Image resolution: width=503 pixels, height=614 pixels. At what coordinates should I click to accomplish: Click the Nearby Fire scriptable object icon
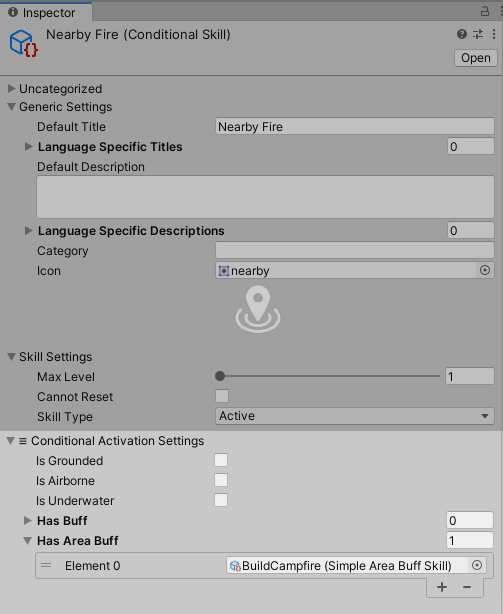pyautogui.click(x=23, y=43)
